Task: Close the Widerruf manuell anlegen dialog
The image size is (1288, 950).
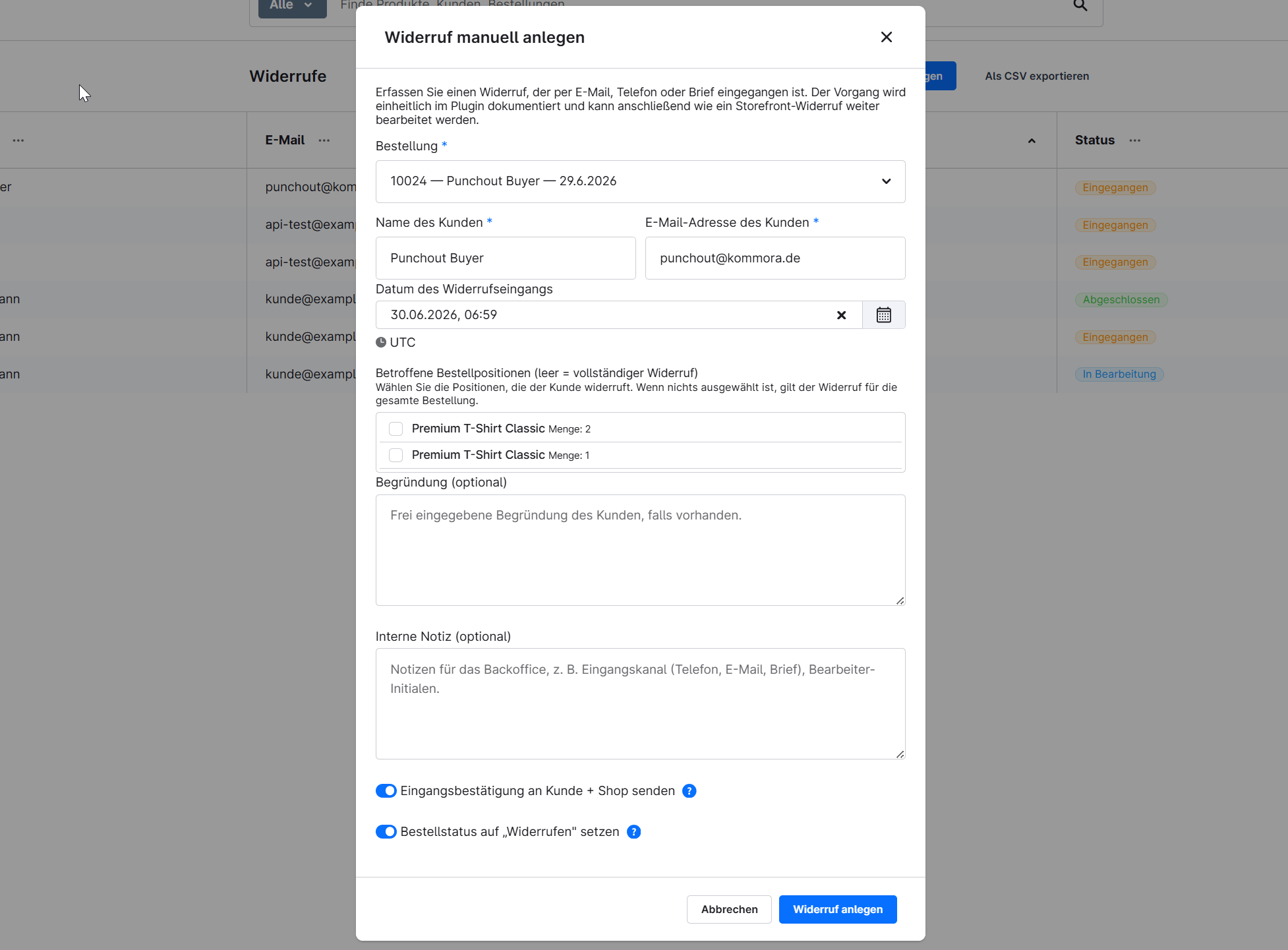Action: pyautogui.click(x=887, y=37)
